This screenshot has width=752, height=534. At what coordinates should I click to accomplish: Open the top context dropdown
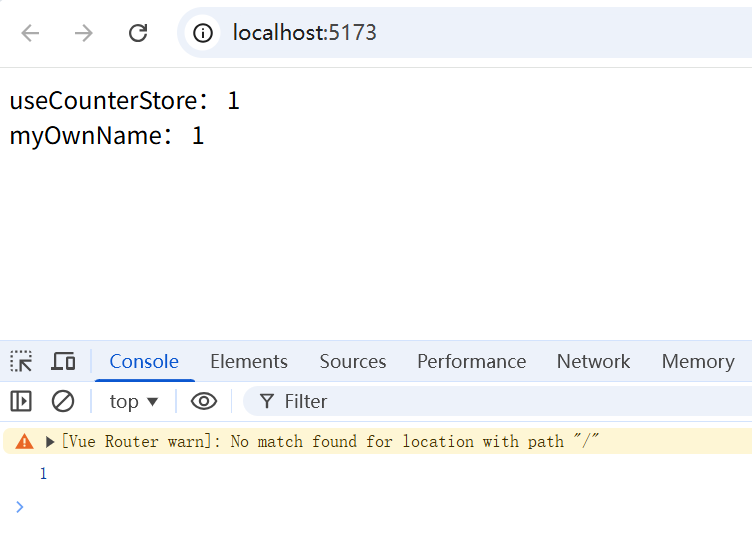(x=133, y=402)
